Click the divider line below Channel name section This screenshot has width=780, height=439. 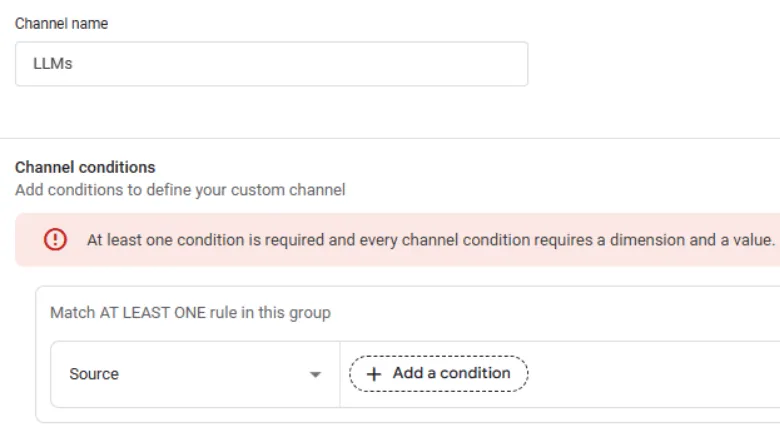pos(390,138)
